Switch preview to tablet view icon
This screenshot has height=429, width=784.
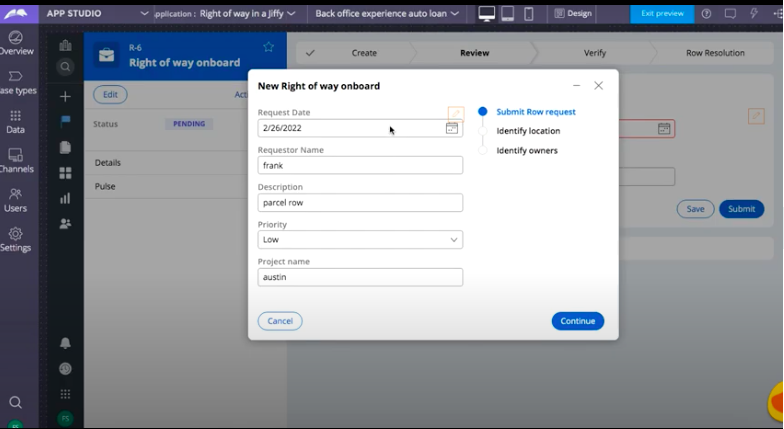tap(508, 14)
